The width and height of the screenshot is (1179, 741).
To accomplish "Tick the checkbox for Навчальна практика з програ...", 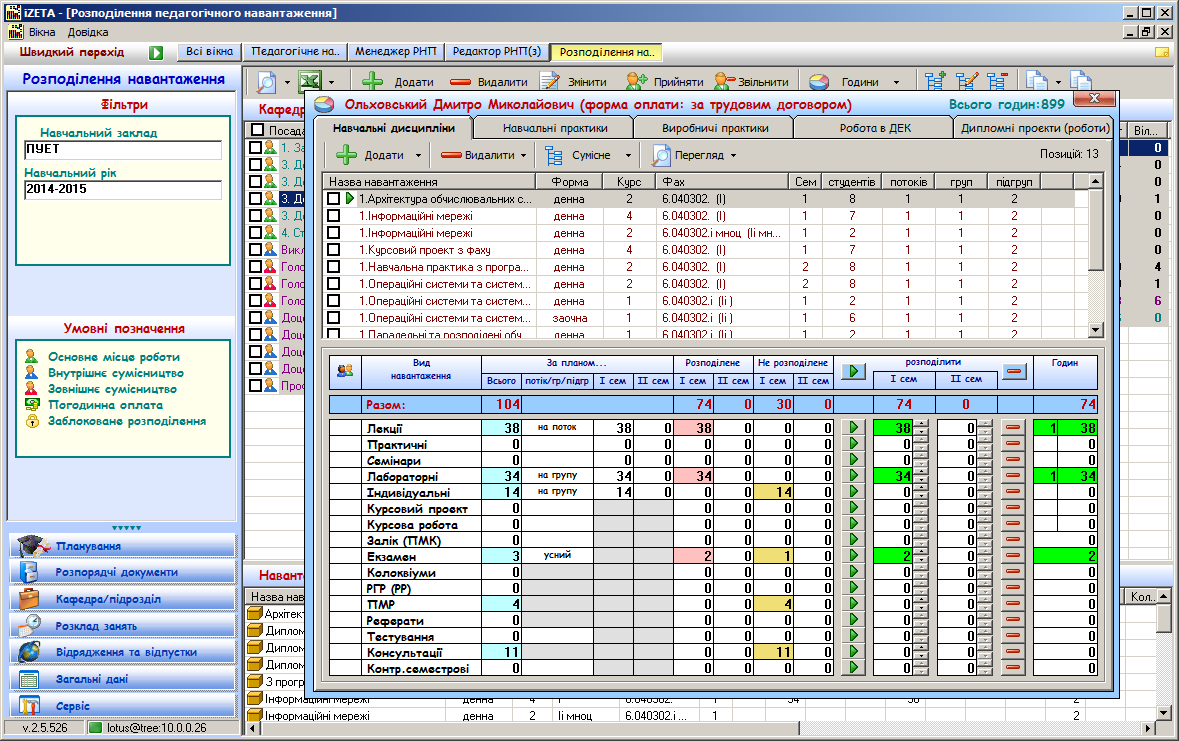I will tap(333, 267).
